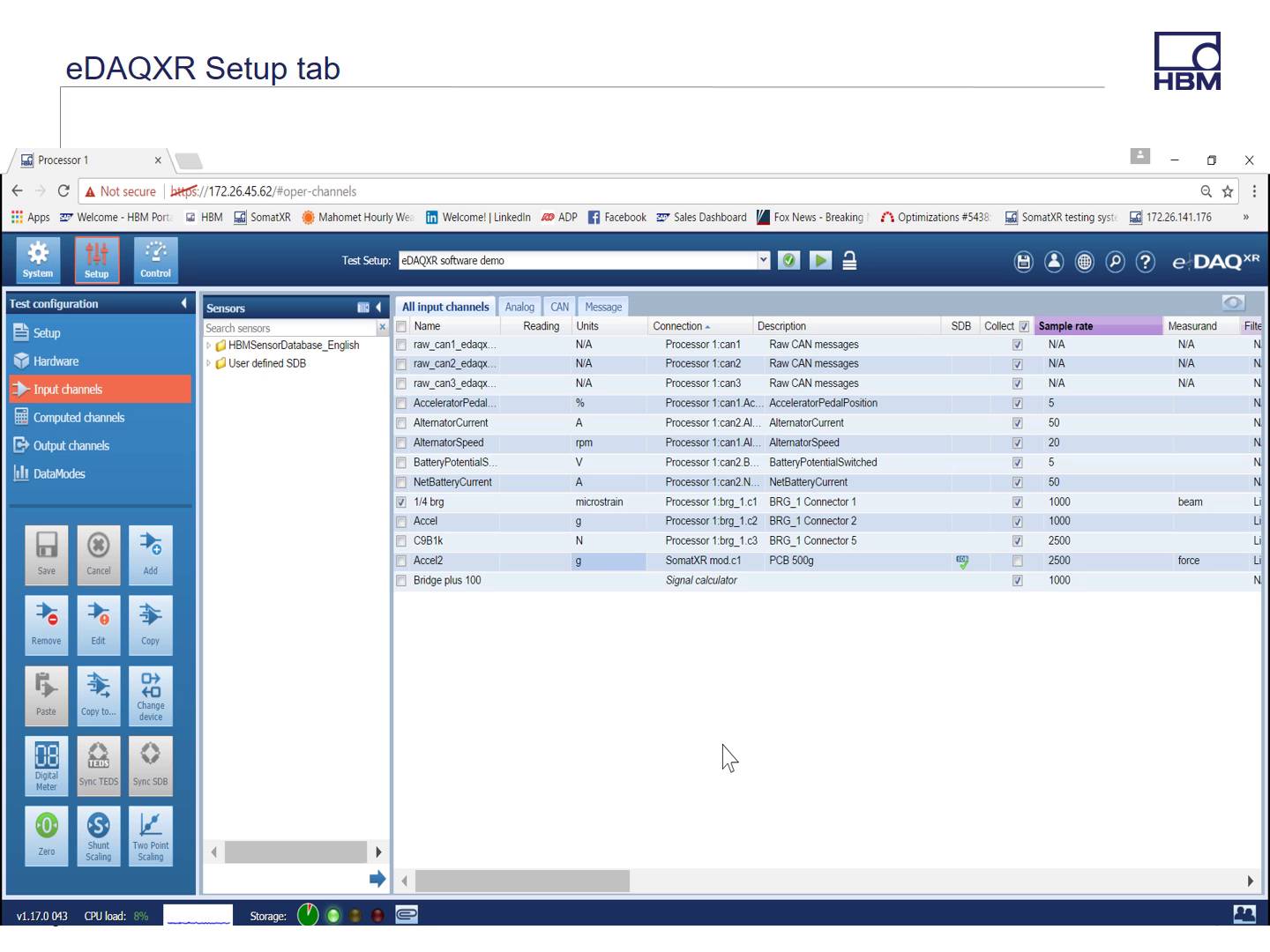Click the browser address bar URL
The height and width of the screenshot is (952, 1270).
[263, 191]
